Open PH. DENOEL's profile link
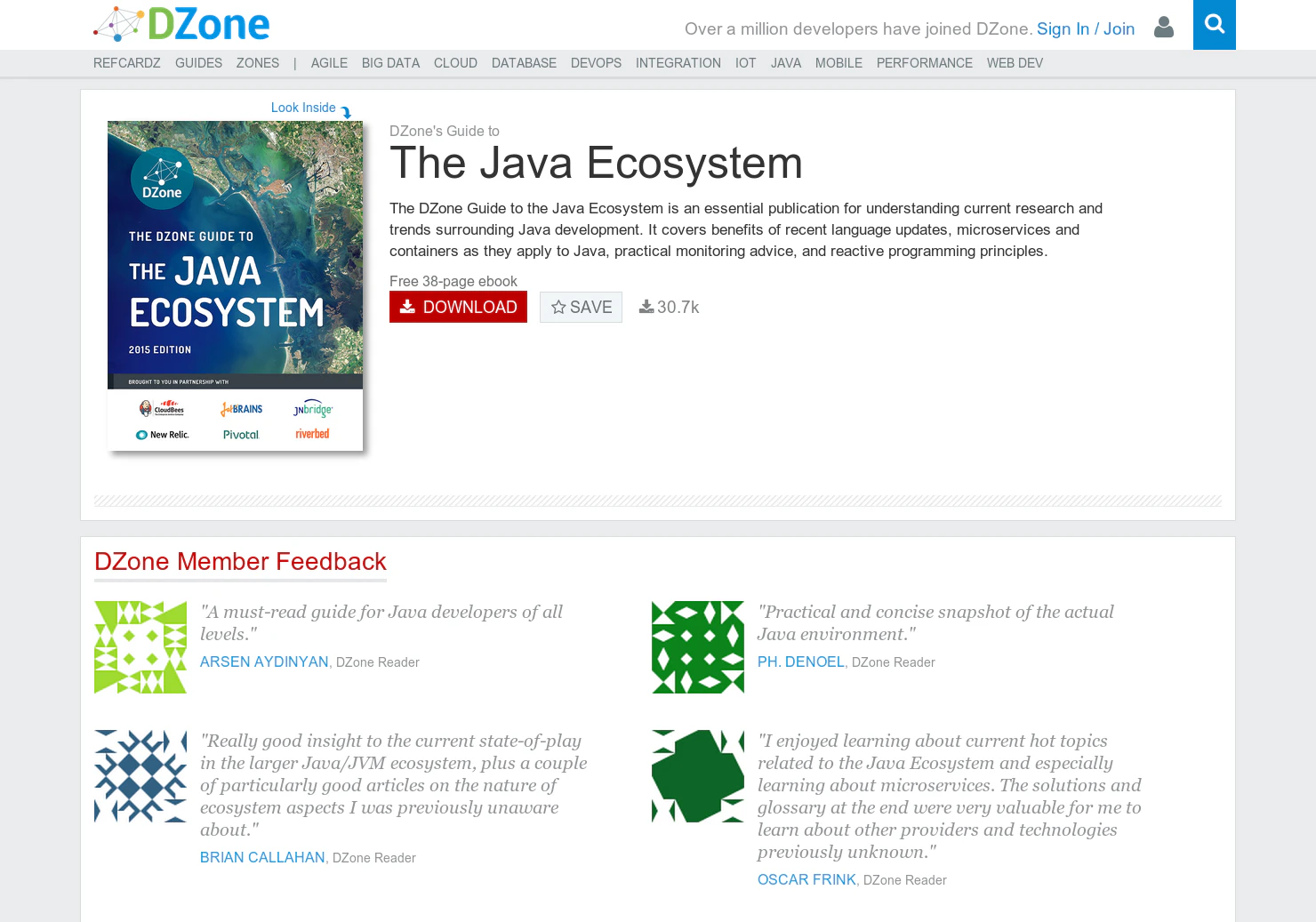 (800, 661)
